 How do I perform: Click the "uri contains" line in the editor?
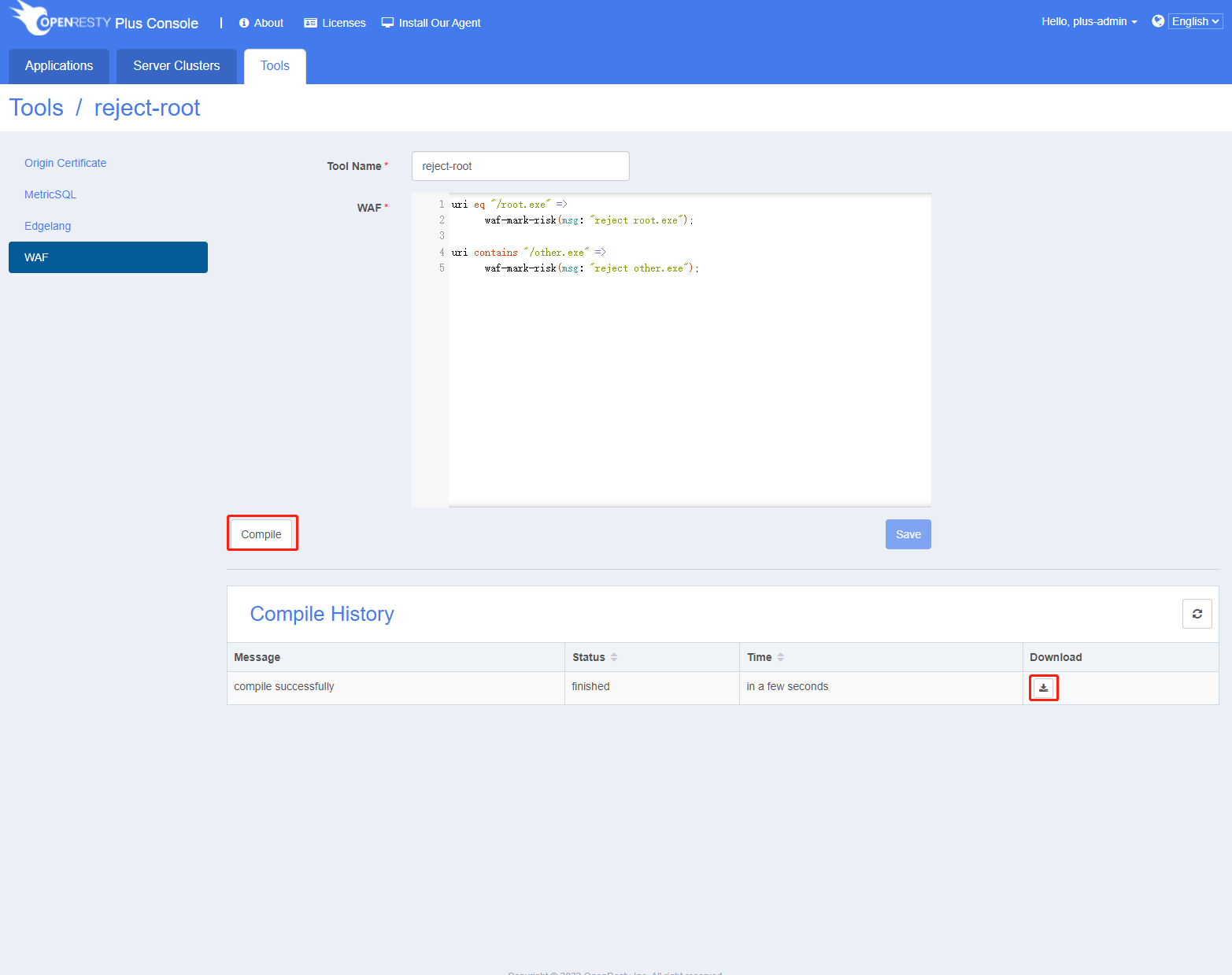tap(528, 253)
